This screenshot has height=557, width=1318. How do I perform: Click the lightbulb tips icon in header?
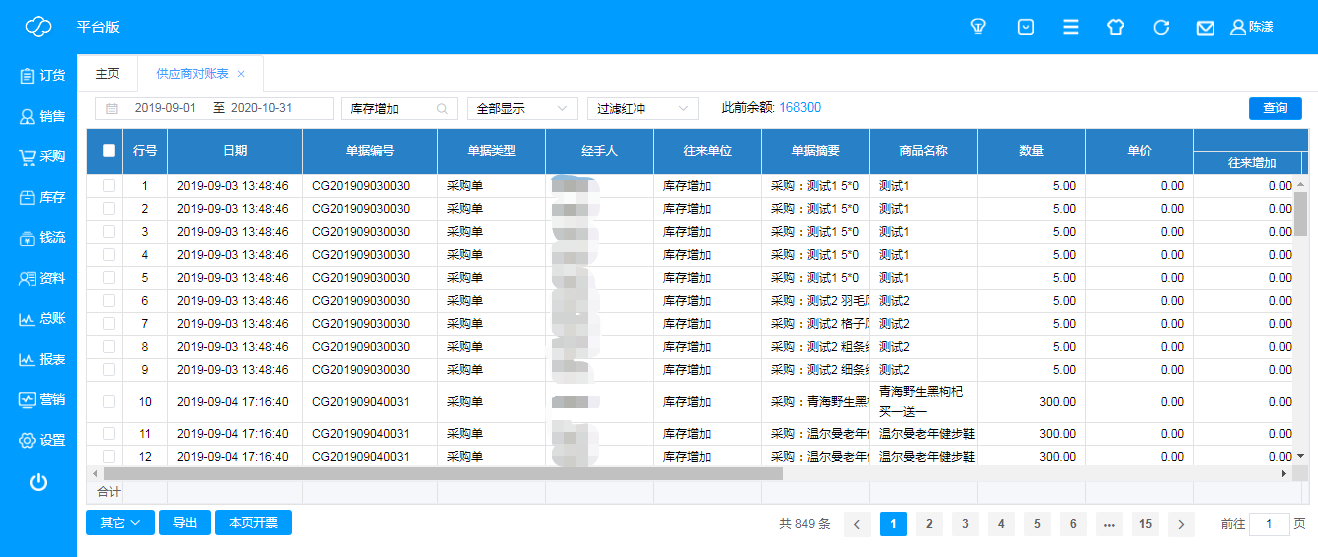[x=979, y=27]
